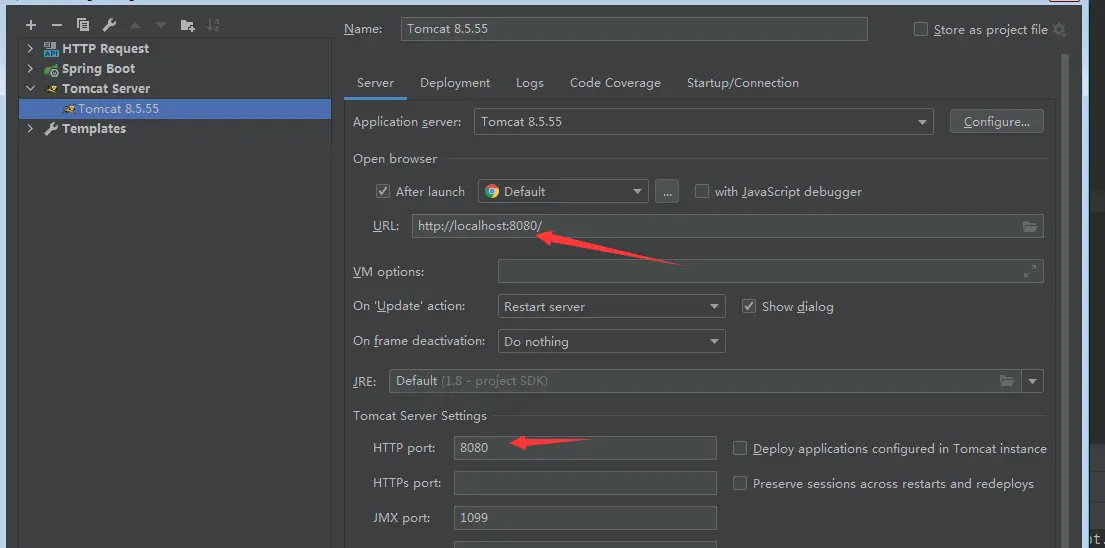
Task: Click Open browser section label
Action: tap(395, 159)
